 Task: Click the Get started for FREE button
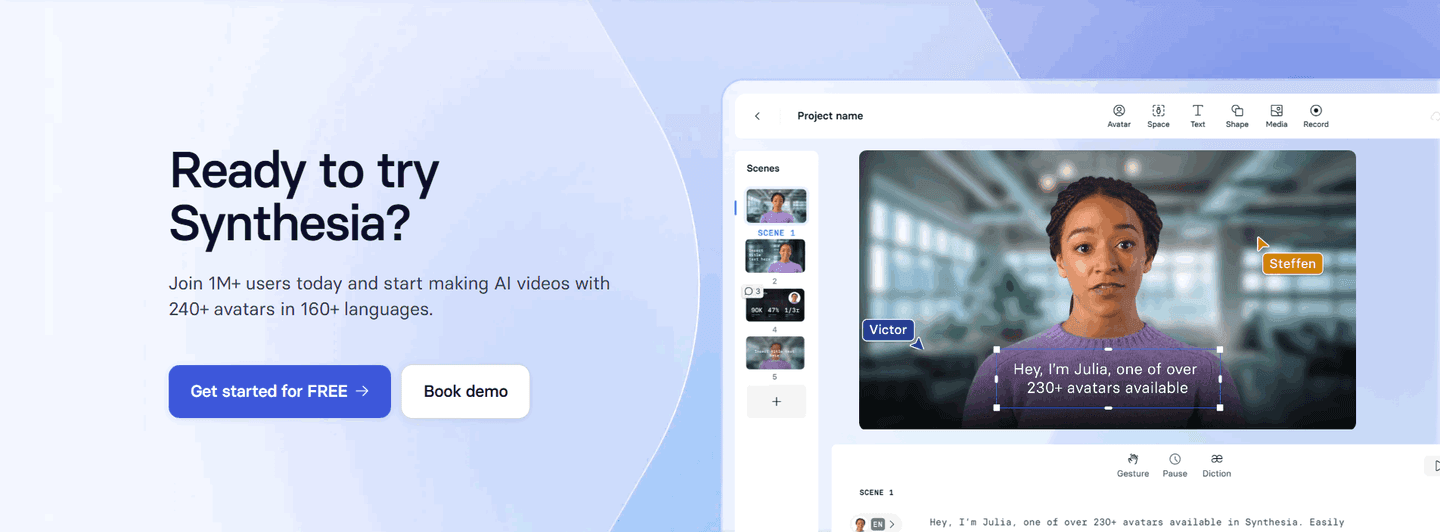coord(279,391)
